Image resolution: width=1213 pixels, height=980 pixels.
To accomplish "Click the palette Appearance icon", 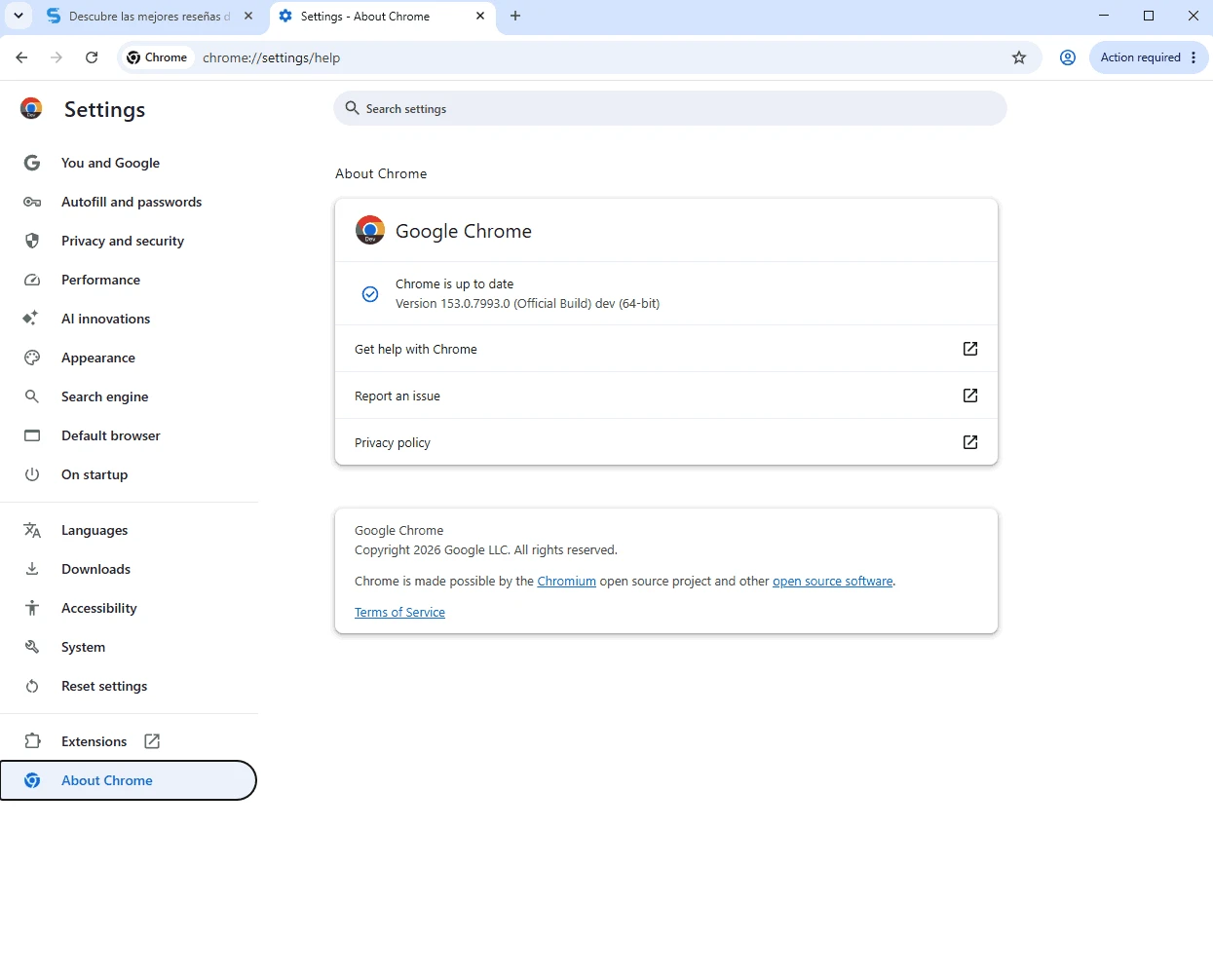I will tap(32, 358).
